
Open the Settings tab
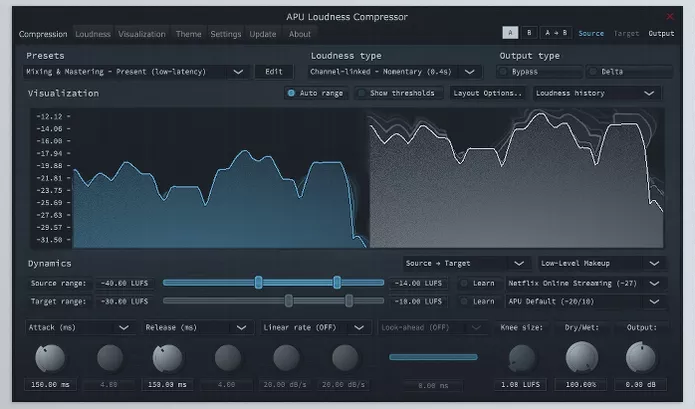click(226, 34)
